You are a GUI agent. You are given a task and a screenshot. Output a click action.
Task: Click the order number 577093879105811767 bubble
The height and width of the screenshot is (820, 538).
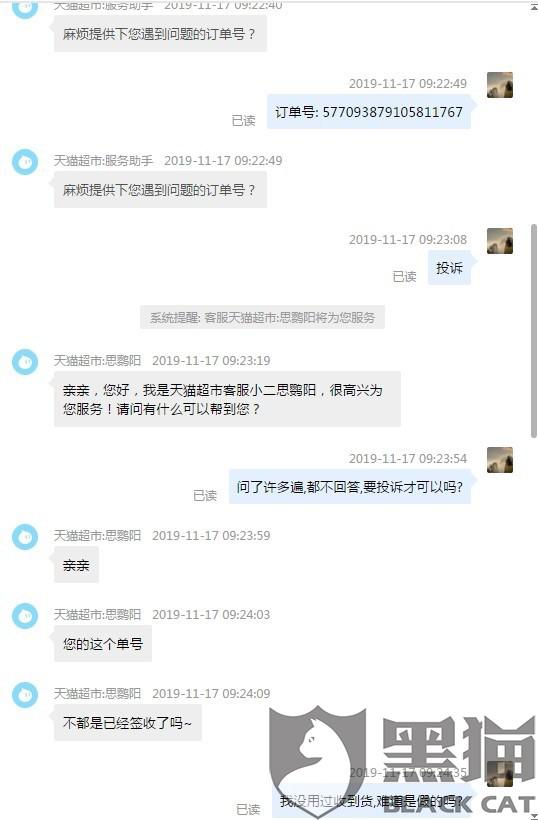tap(369, 112)
